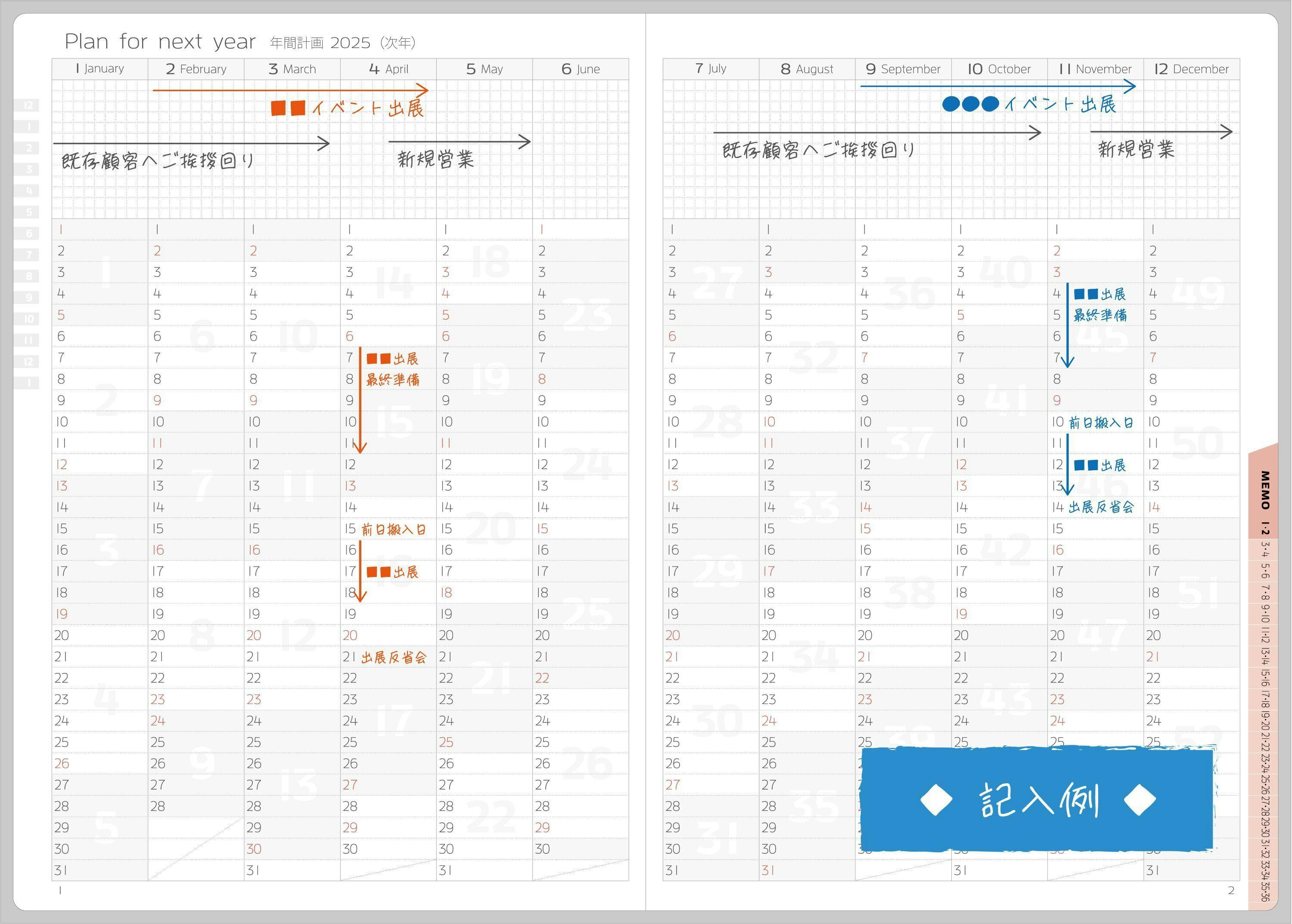The width and height of the screenshot is (1292, 924).
Task: Click the blue 前日搬入日 note on November 10
Action: [x=1101, y=423]
